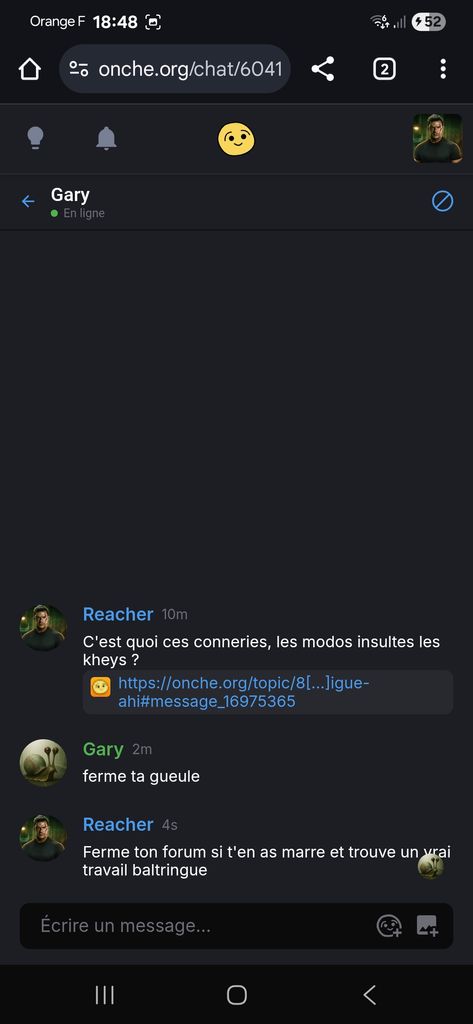Open notifications bell icon
The width and height of the screenshot is (473, 1024).
coord(106,138)
